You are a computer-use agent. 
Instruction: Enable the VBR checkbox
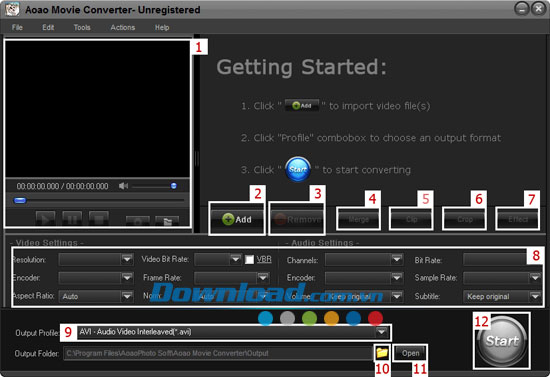click(x=249, y=260)
